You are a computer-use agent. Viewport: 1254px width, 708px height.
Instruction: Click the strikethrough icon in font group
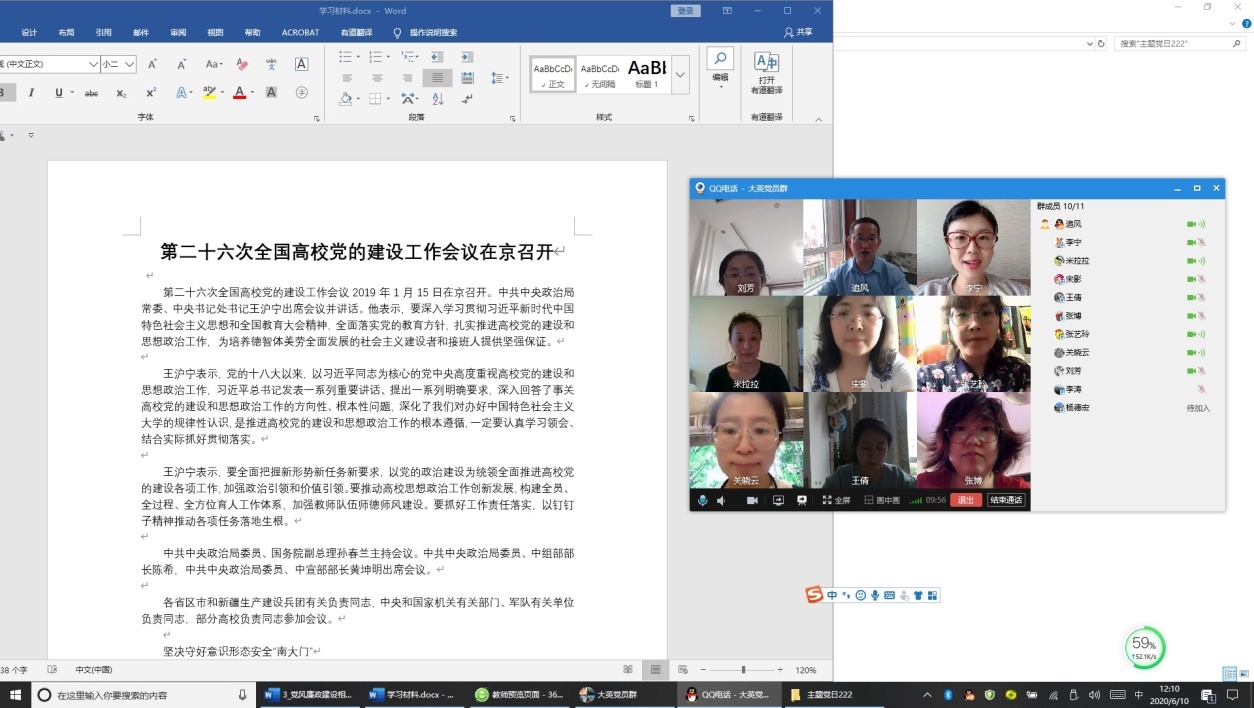pyautogui.click(x=91, y=93)
